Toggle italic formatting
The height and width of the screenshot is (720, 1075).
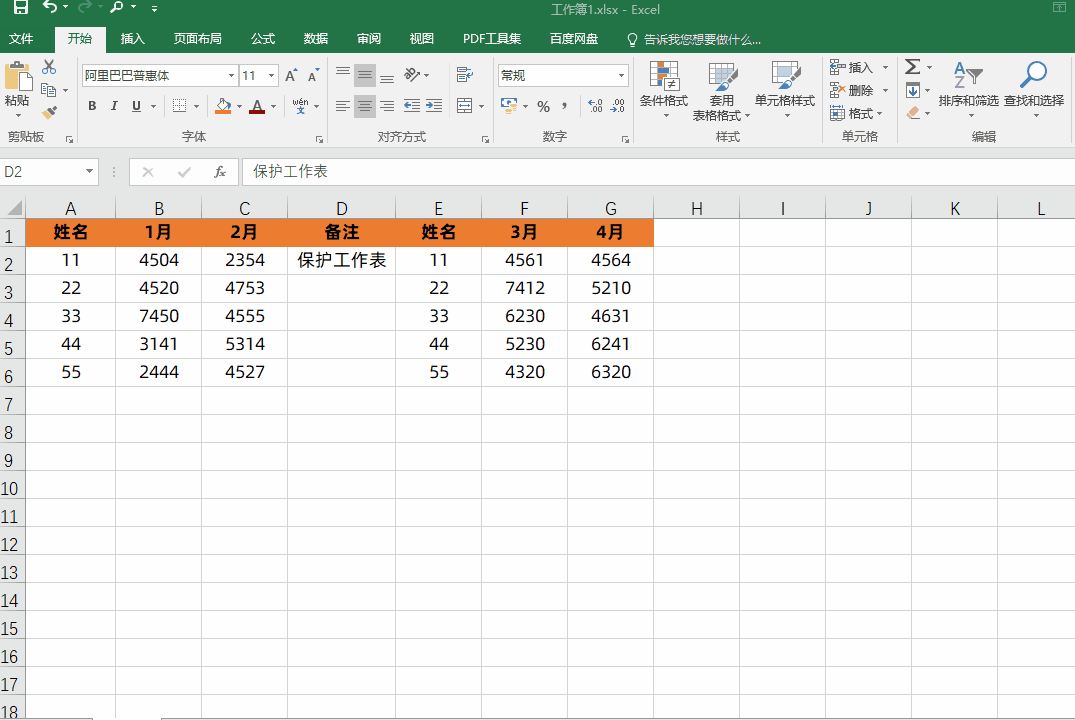click(114, 106)
